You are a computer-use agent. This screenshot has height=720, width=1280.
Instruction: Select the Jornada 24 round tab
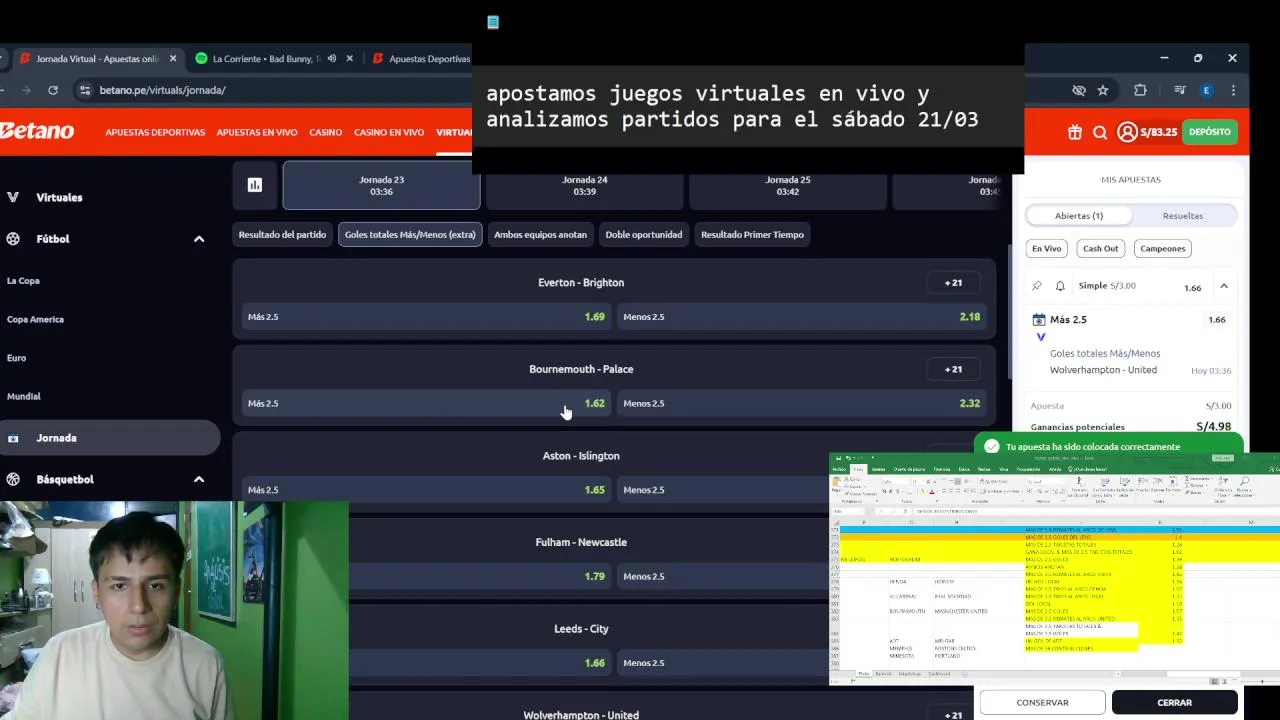(585, 185)
